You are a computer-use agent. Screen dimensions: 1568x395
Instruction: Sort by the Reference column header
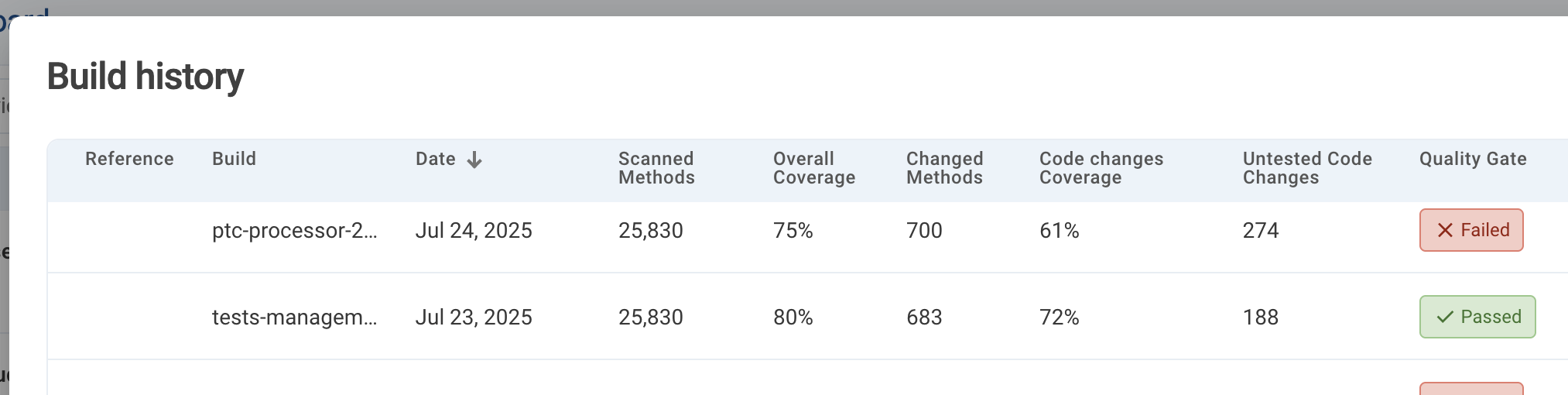tap(129, 159)
